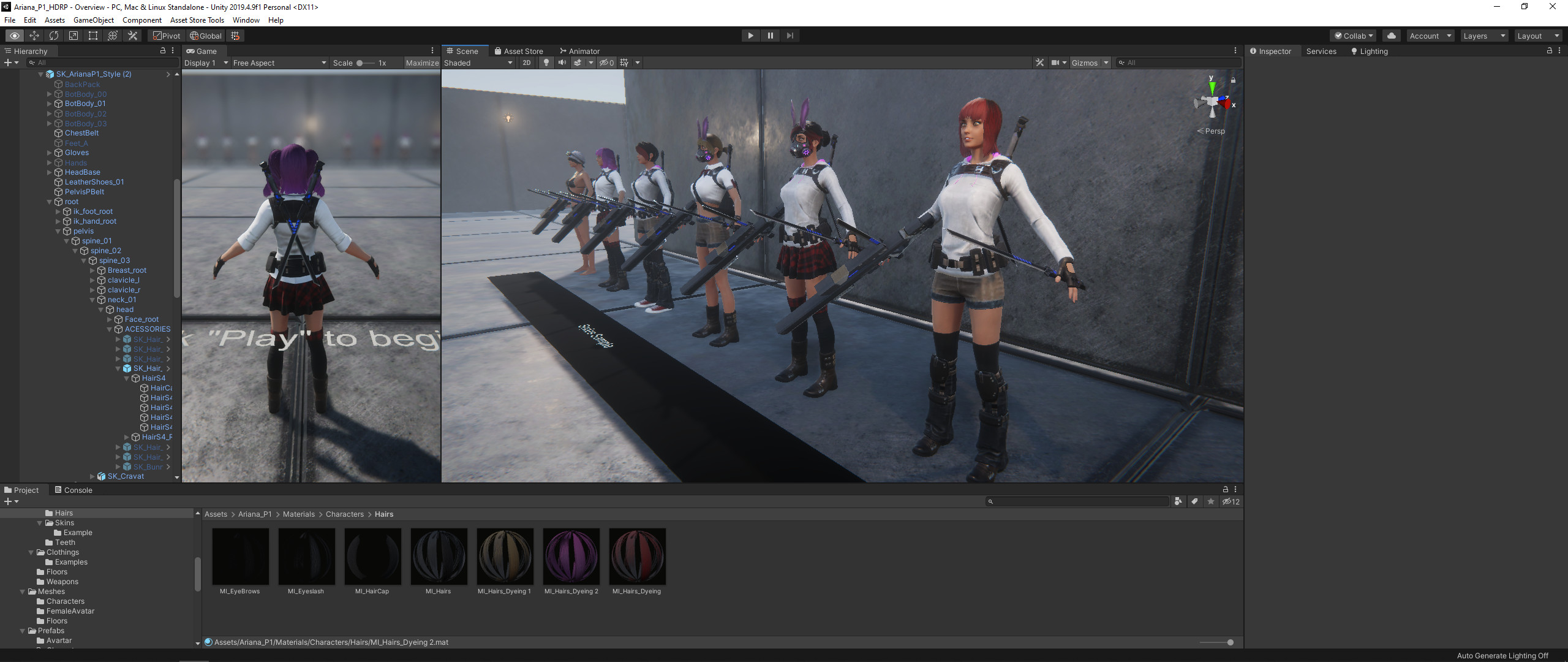Adjust Project thumbnail size slider
The image size is (1568, 662).
(x=1216, y=642)
